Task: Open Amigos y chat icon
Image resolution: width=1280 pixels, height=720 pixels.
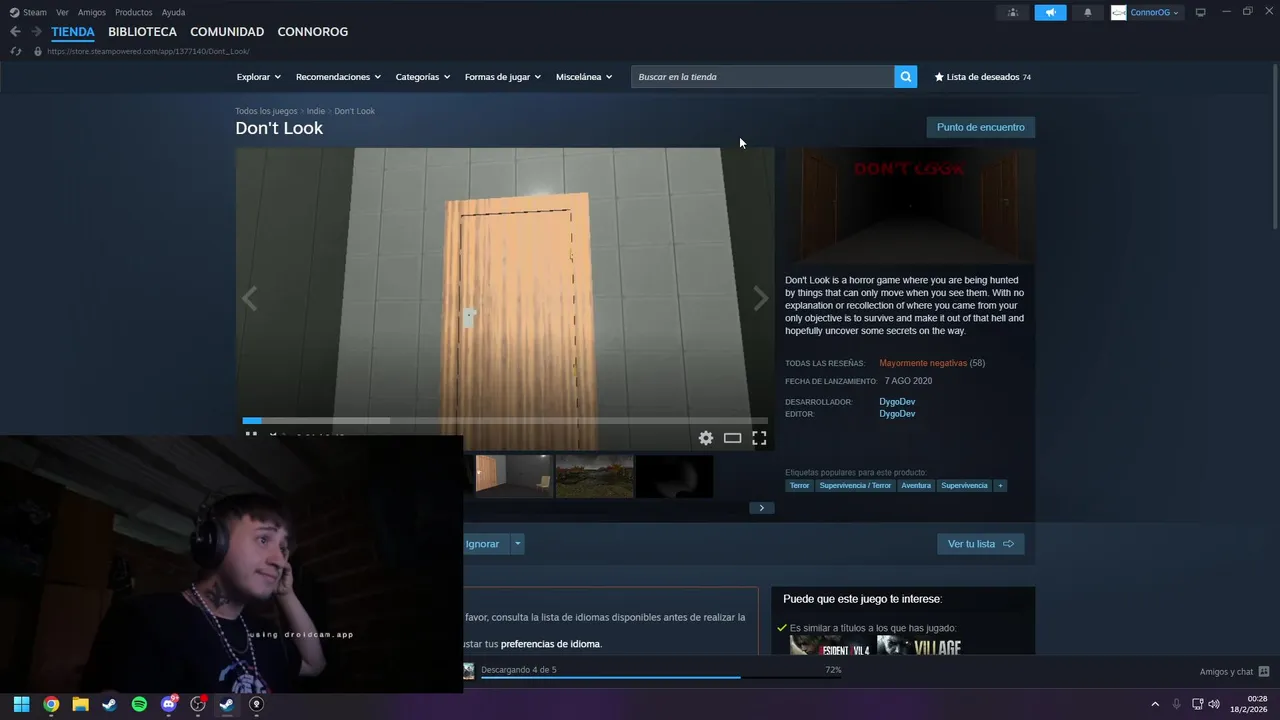Action: (x=1264, y=672)
